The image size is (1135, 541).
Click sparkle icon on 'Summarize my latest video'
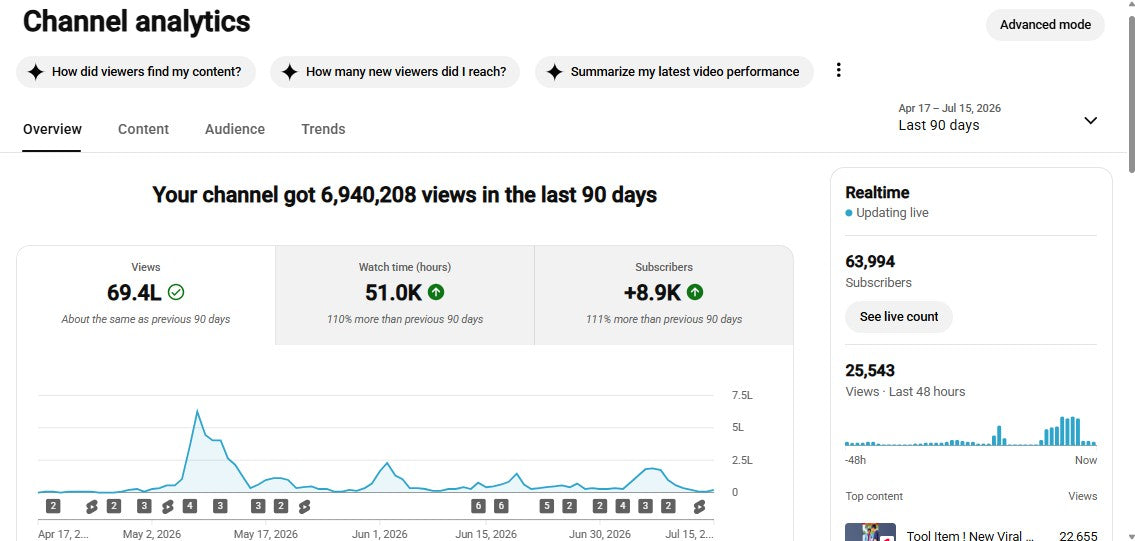pyautogui.click(x=554, y=72)
